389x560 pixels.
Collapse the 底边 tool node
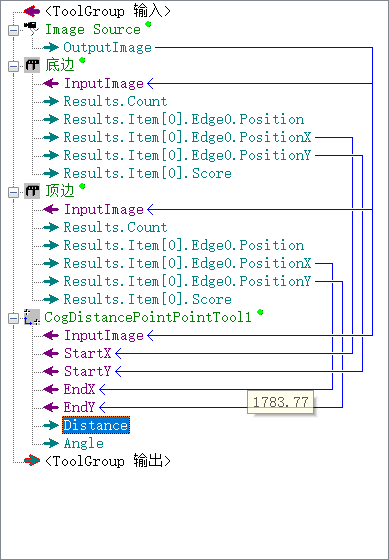(x=13, y=66)
